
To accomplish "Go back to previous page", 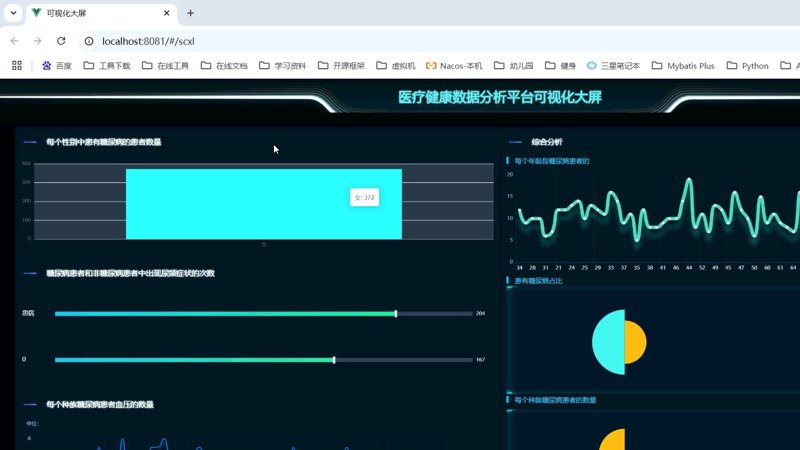I will click(14, 41).
